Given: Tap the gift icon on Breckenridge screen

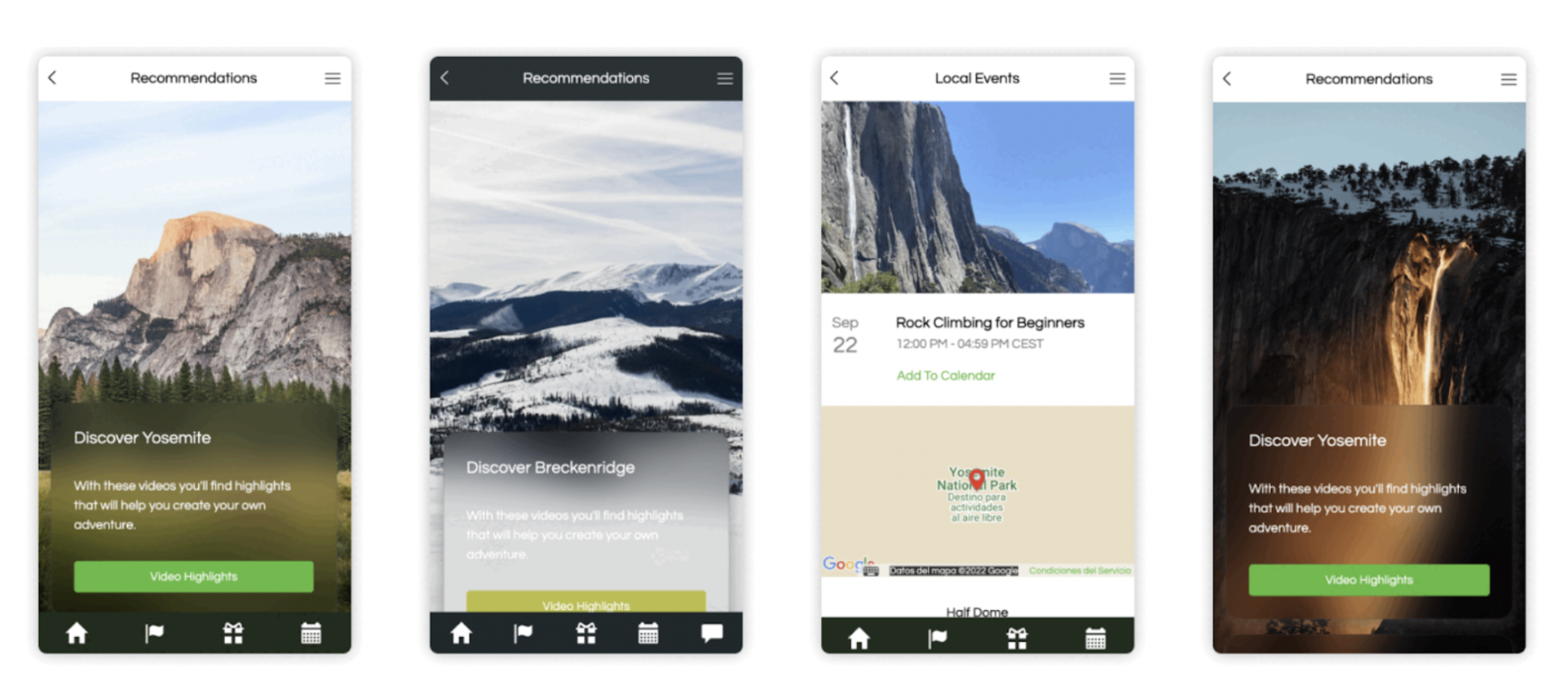Looking at the screenshot, I should (x=586, y=633).
